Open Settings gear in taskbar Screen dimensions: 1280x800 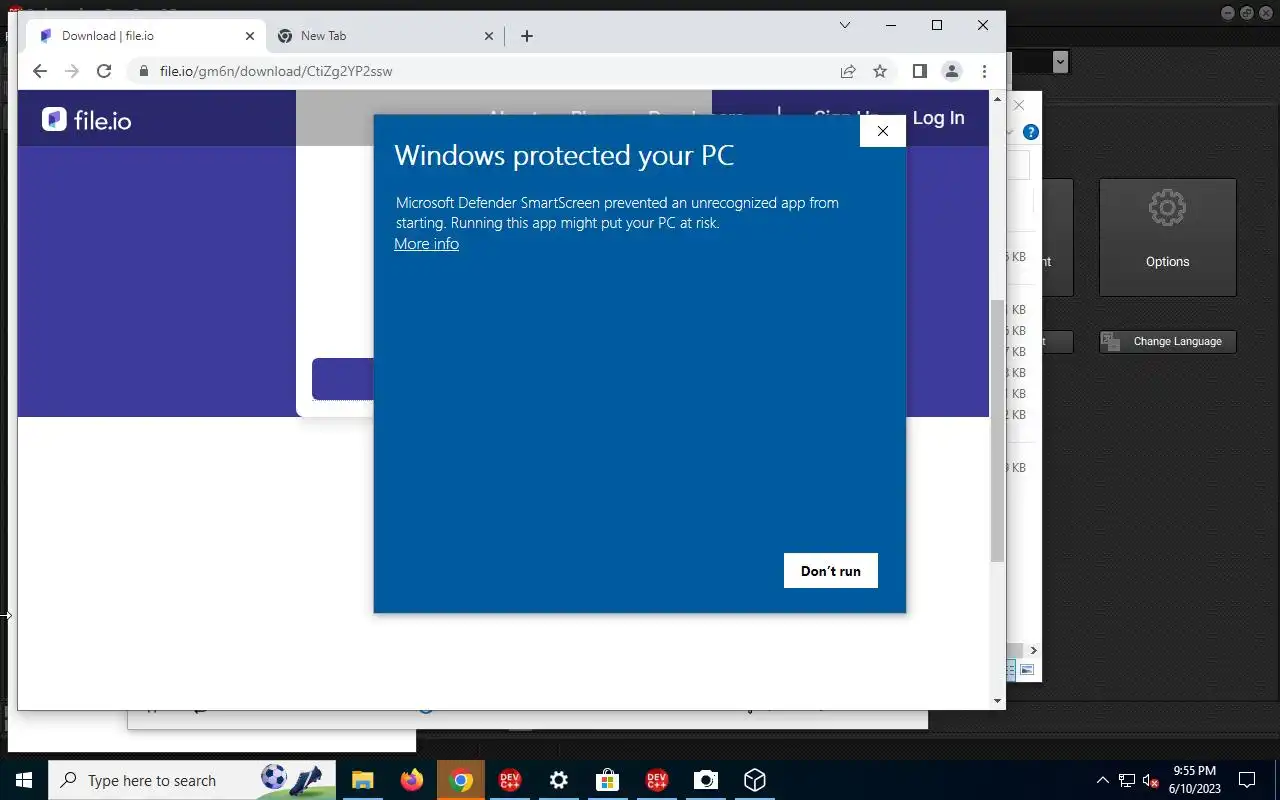[x=558, y=780]
